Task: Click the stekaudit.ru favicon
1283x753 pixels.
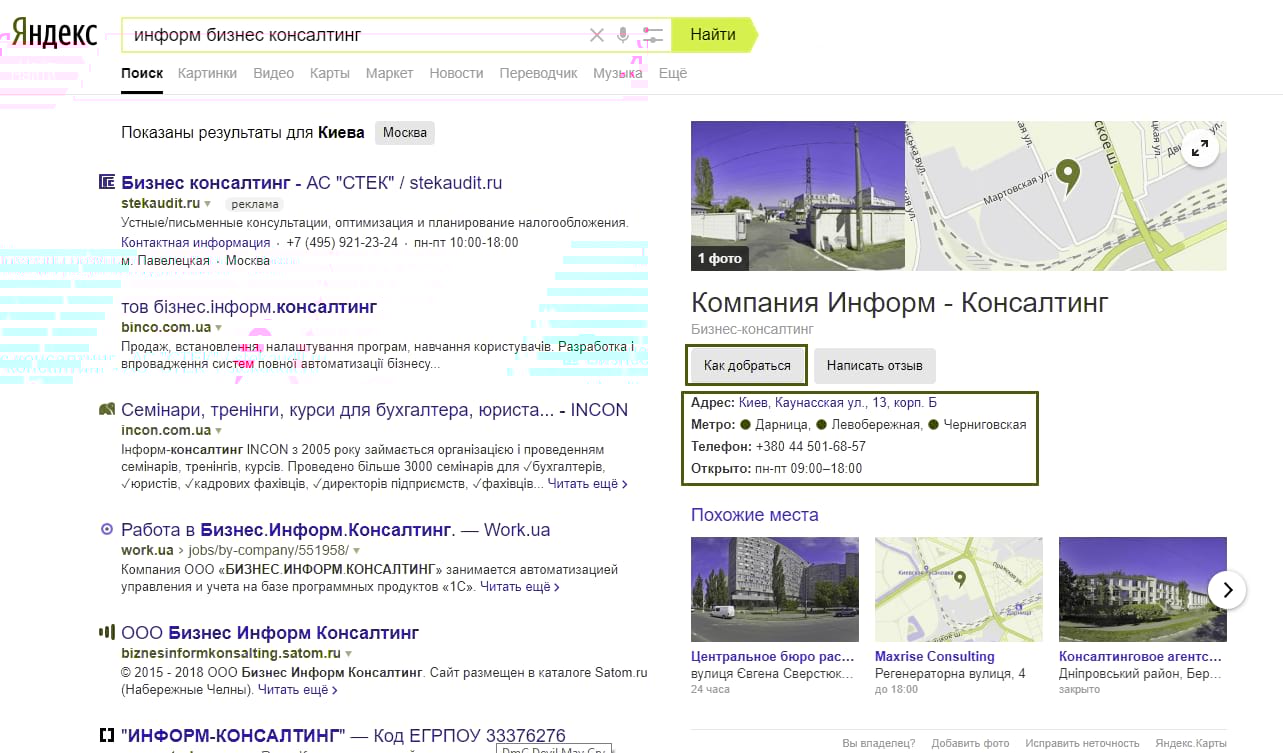Action: tap(107, 183)
